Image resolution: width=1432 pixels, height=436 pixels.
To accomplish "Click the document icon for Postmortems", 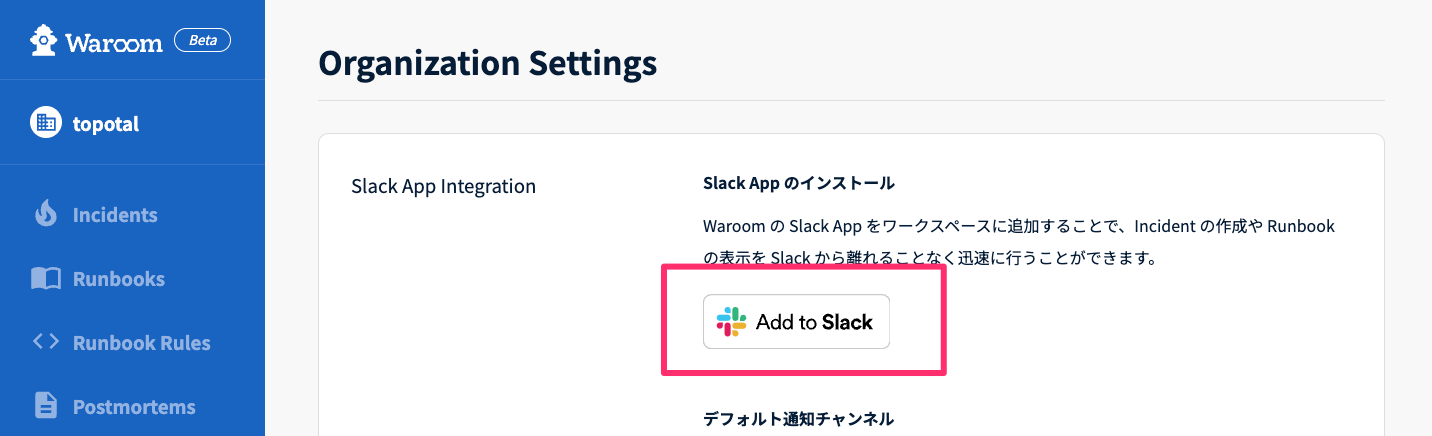I will tap(45, 406).
